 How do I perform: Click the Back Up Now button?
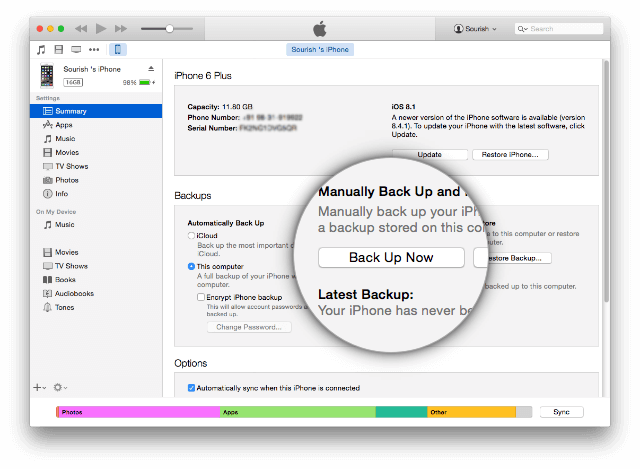click(391, 258)
